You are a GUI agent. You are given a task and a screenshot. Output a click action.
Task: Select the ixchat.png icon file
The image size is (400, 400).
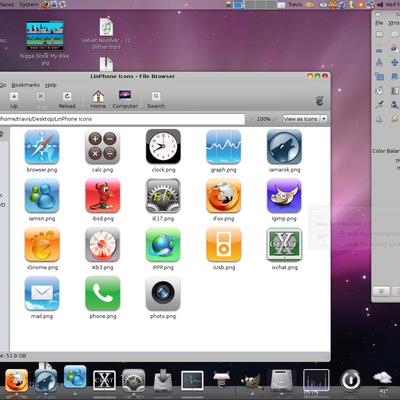click(x=284, y=245)
